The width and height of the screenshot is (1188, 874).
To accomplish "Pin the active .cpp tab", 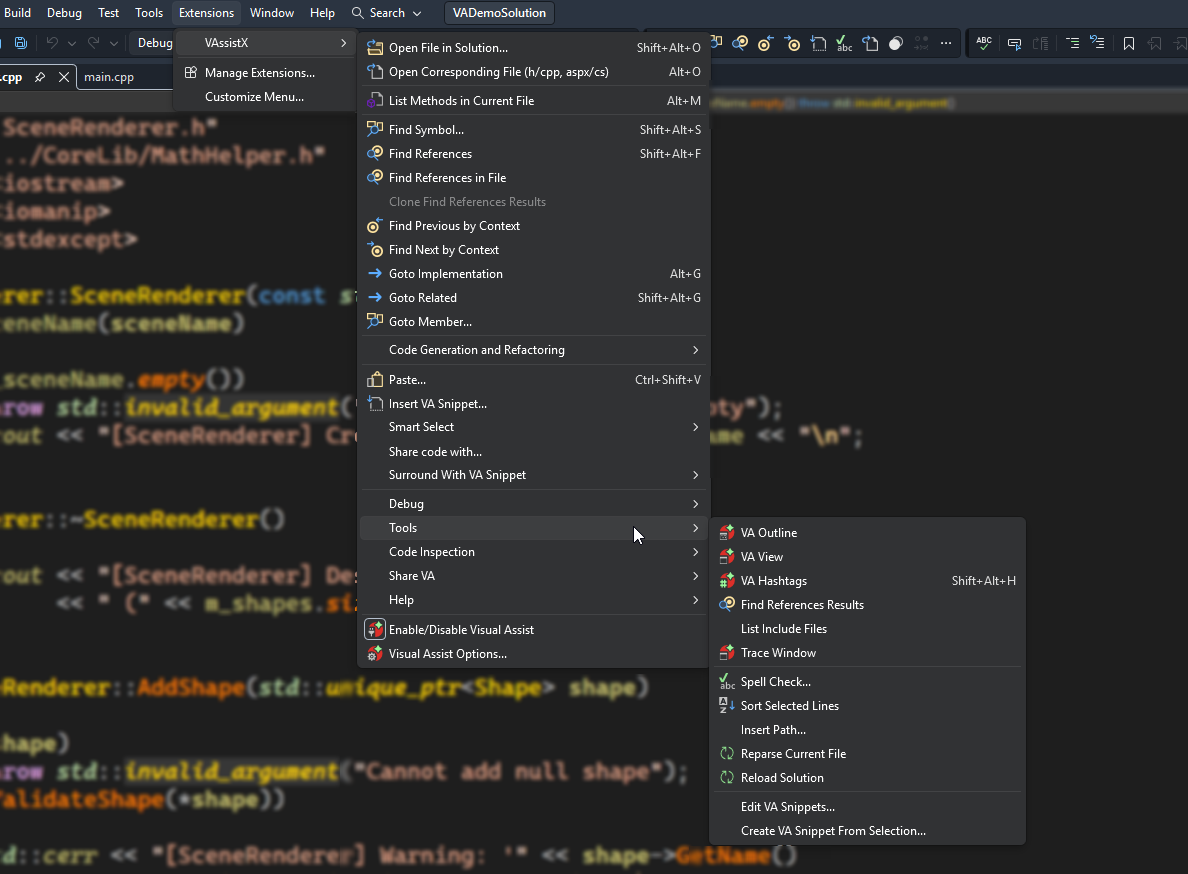I will click(x=40, y=76).
